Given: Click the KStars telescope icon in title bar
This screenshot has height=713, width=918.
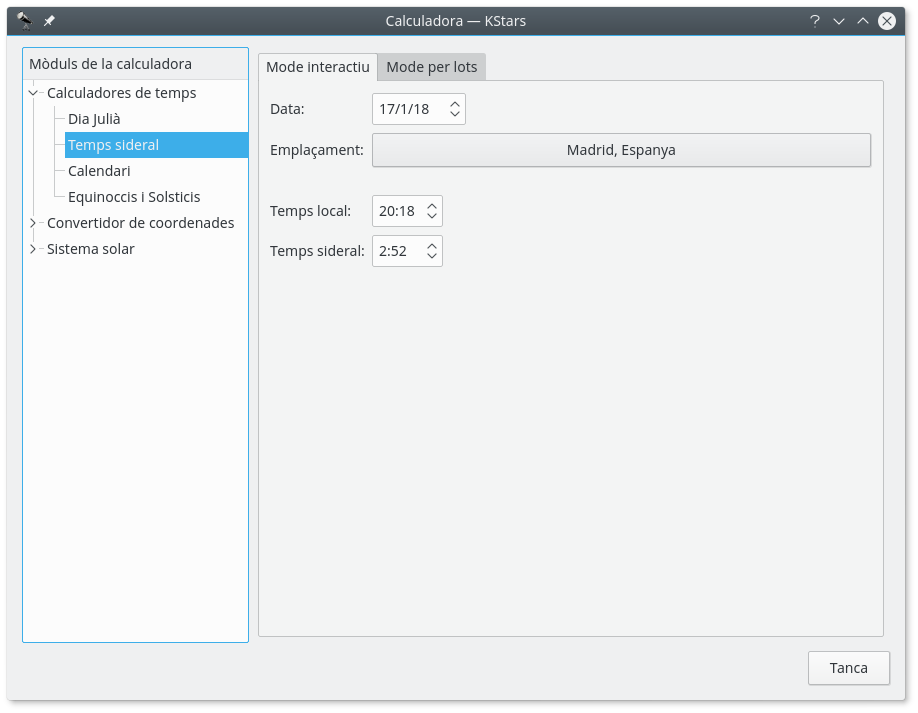Looking at the screenshot, I should point(25,20).
